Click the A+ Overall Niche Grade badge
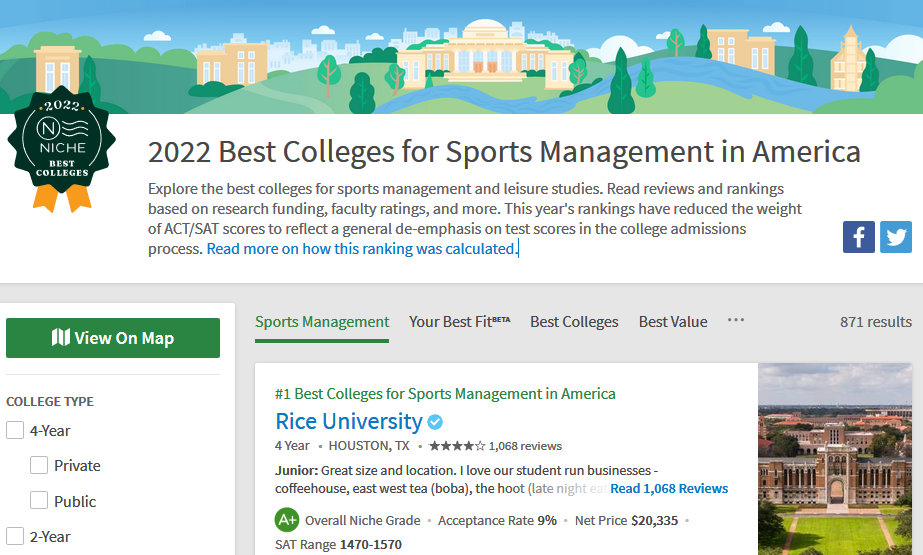Image resolution: width=923 pixels, height=555 pixels. [x=287, y=520]
